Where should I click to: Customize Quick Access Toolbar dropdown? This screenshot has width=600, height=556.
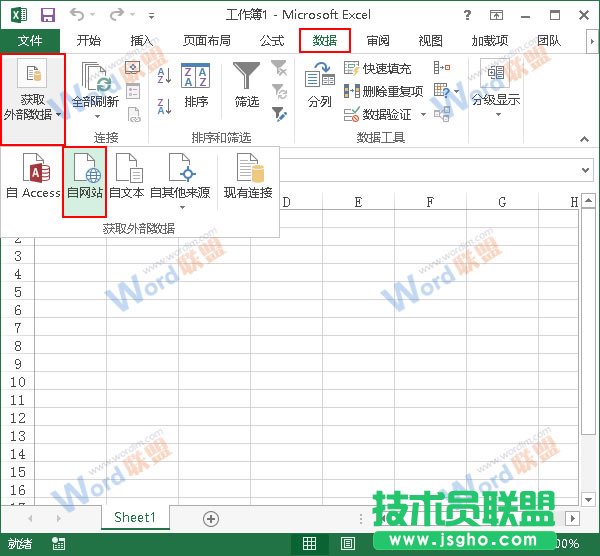click(x=152, y=16)
